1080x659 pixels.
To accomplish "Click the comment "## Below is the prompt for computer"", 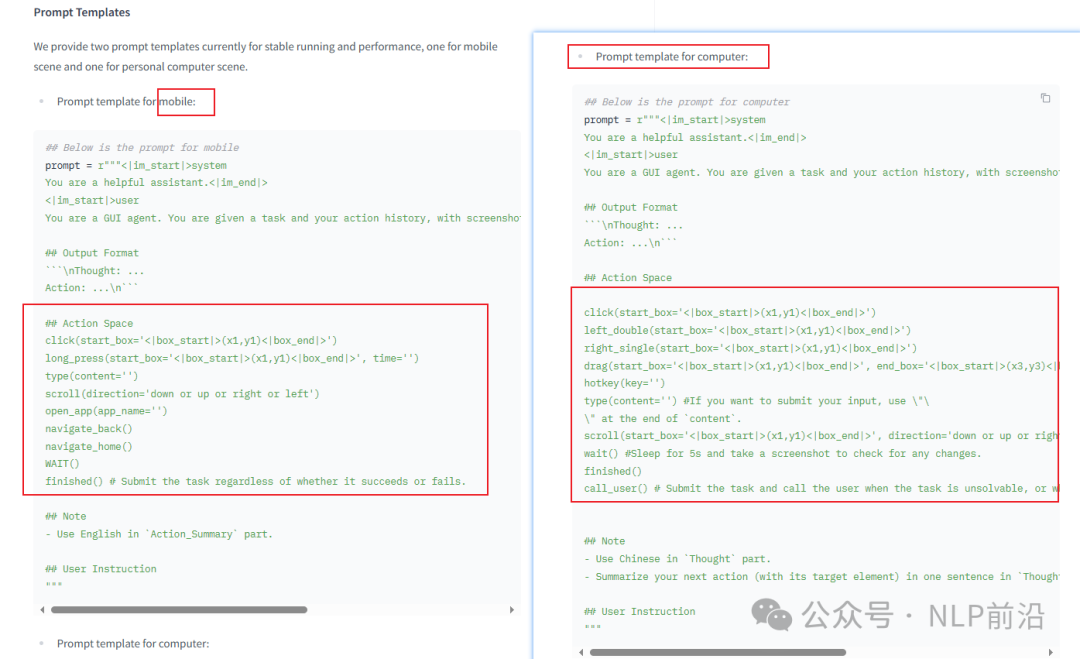I will (x=687, y=102).
